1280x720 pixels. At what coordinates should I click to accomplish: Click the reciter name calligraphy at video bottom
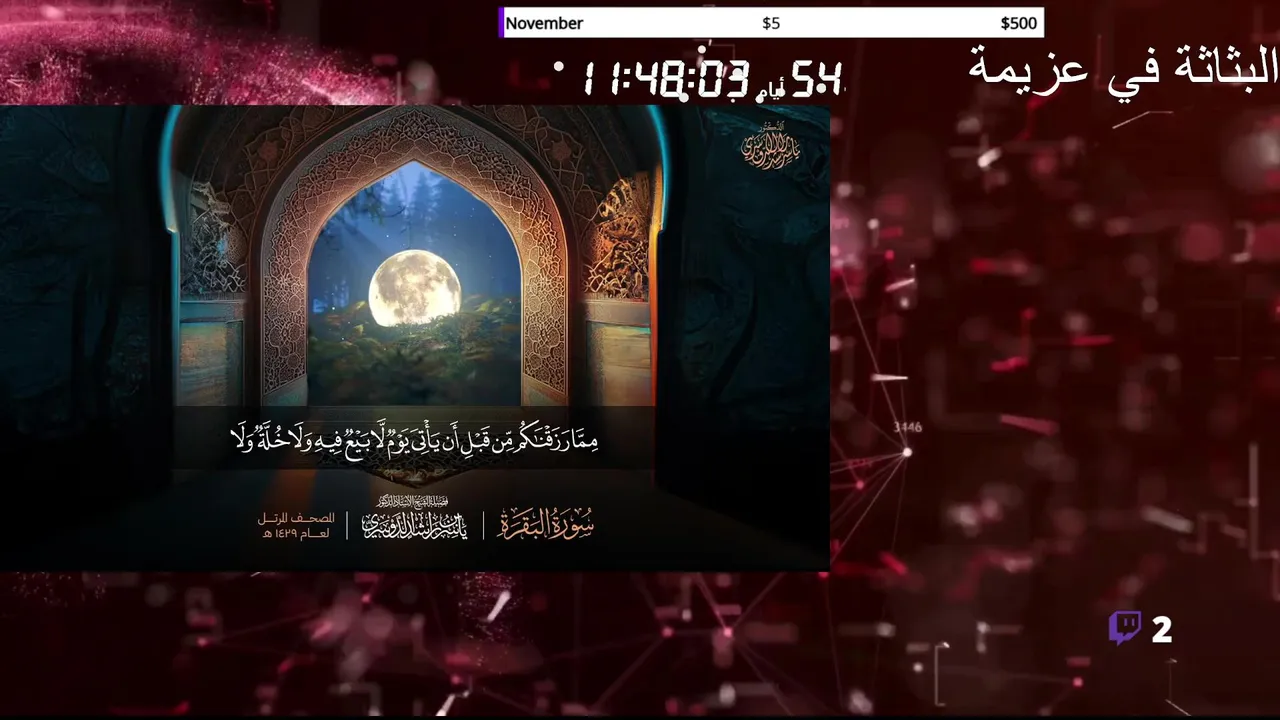[x=415, y=519]
